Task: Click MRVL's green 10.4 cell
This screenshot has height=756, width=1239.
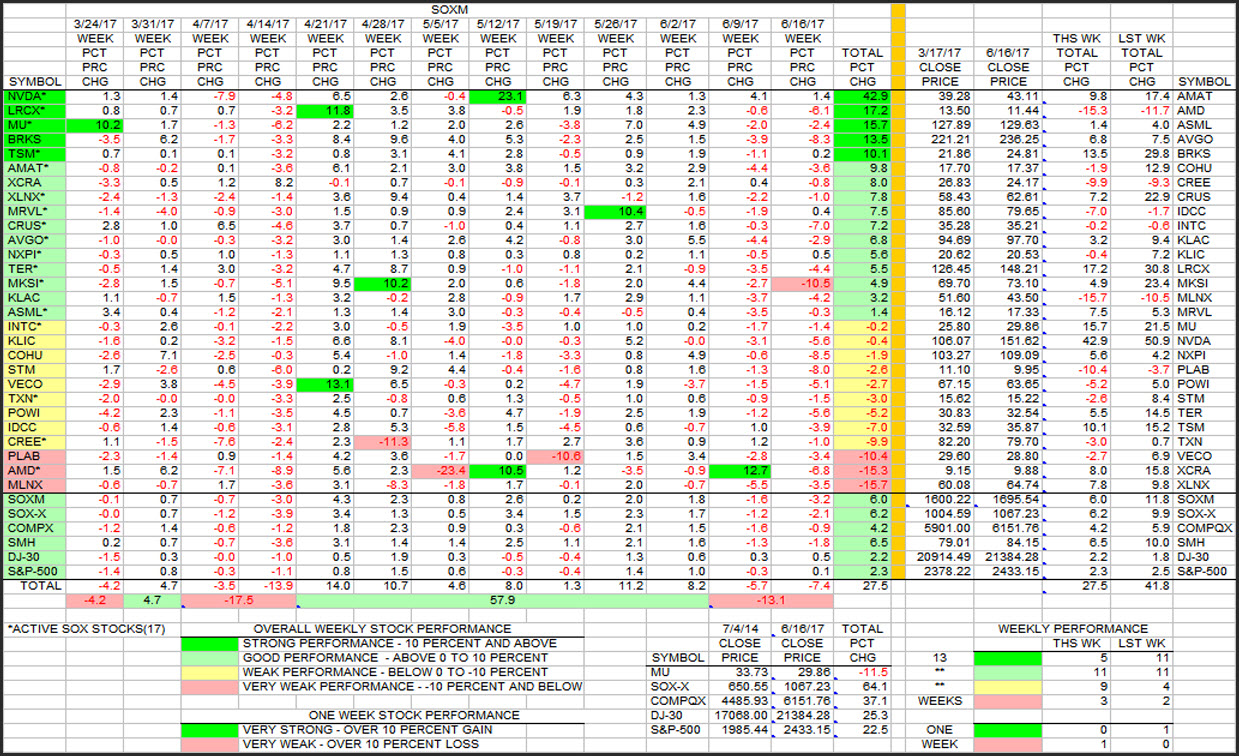Action: [x=618, y=212]
